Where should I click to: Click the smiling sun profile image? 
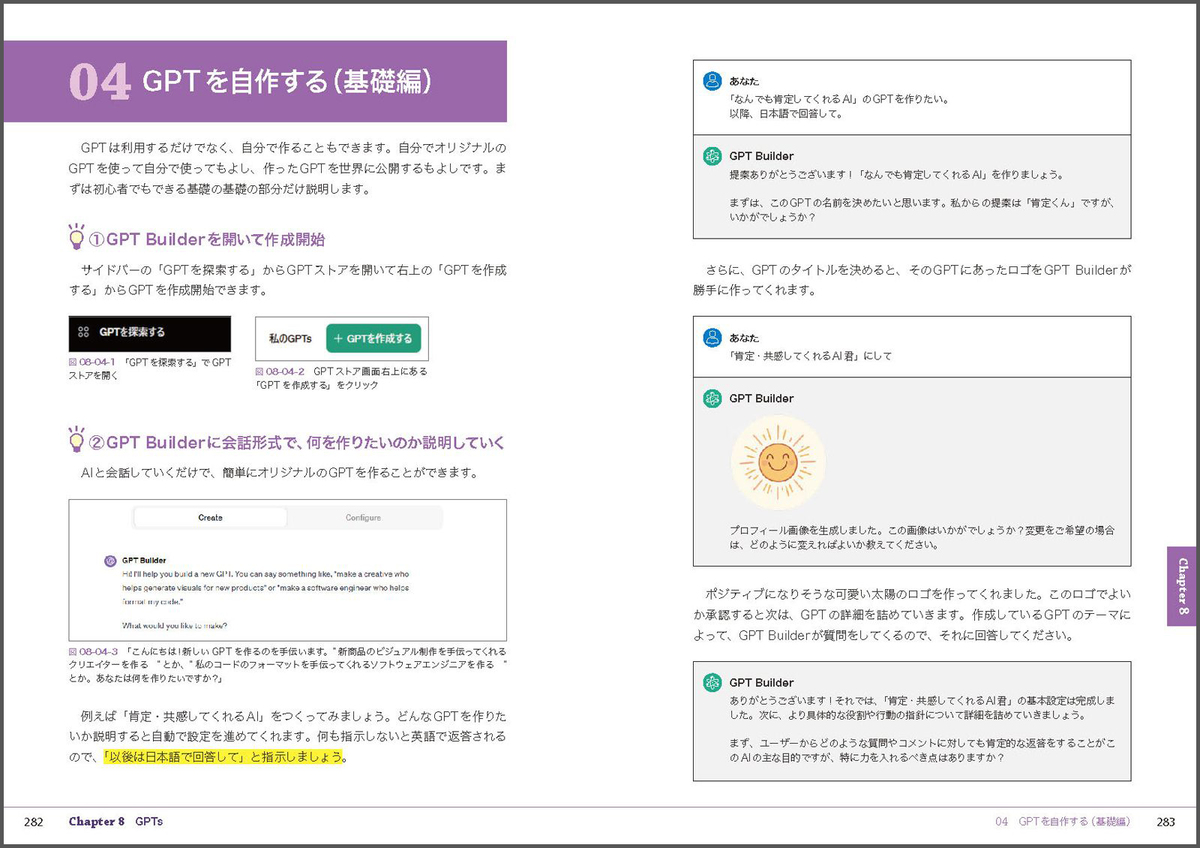click(x=777, y=463)
